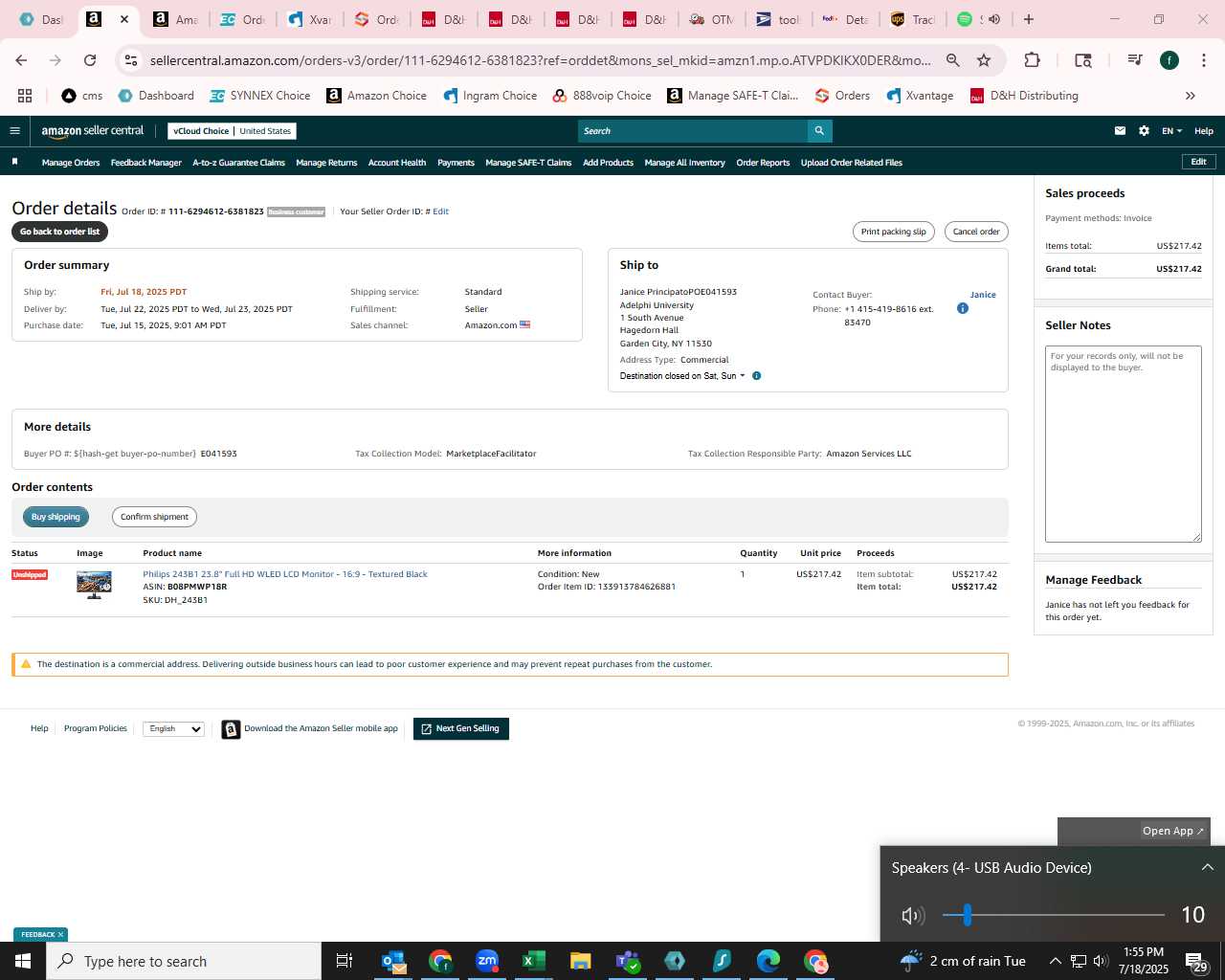This screenshot has height=980, width=1225.
Task: Click into the Seller Notes text area
Action: click(x=1124, y=444)
